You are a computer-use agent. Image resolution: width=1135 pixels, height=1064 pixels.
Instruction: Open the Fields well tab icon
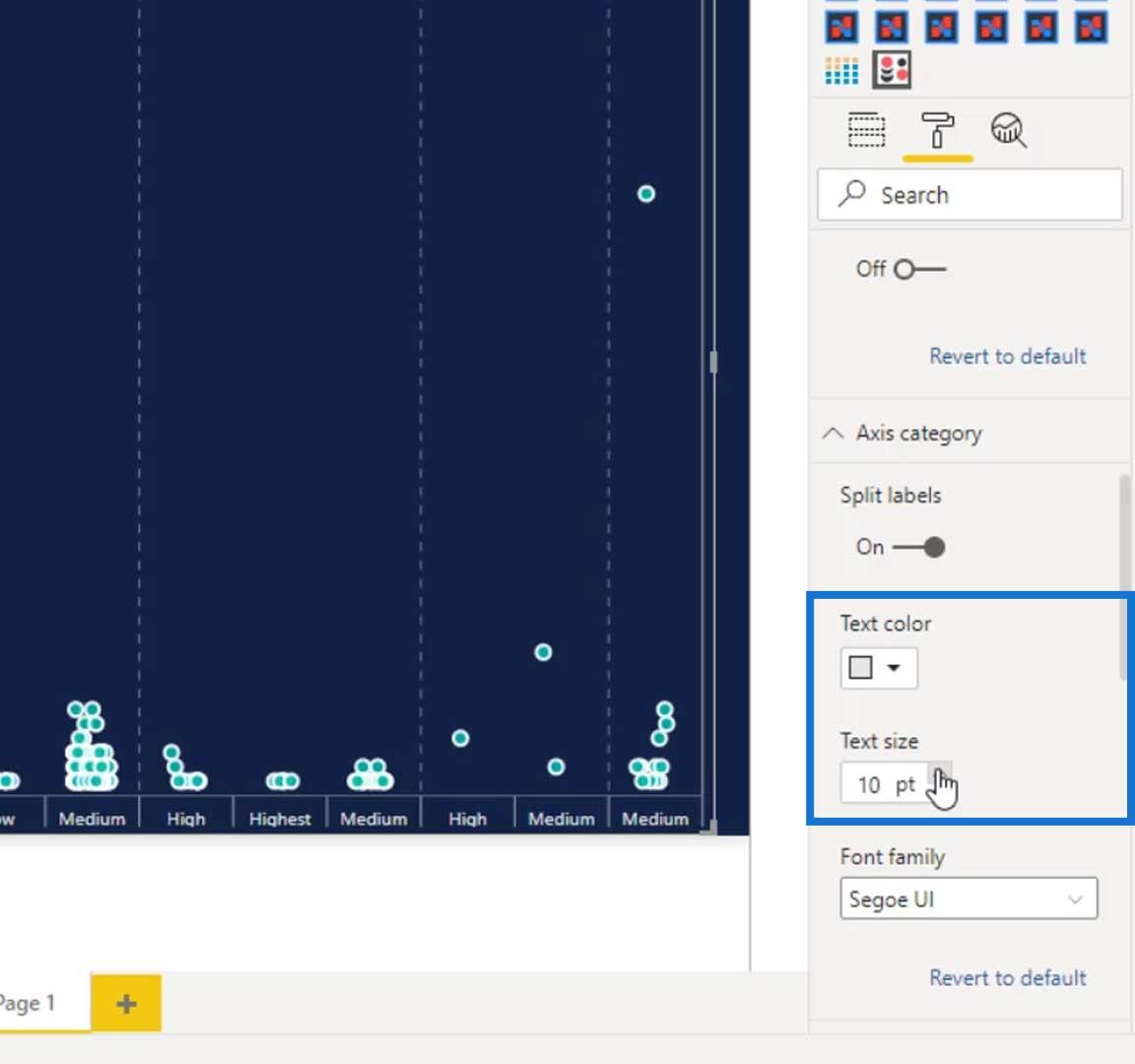point(866,130)
